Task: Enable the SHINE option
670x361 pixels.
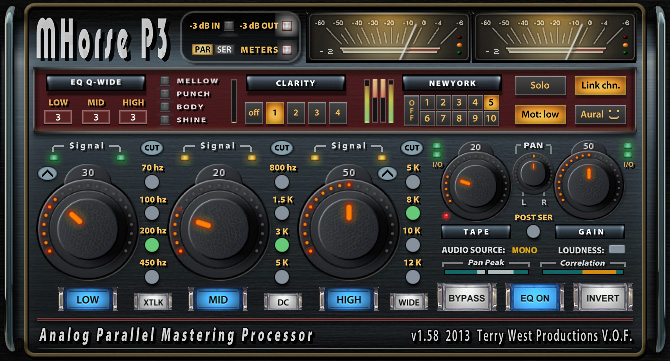Action: pyautogui.click(x=165, y=120)
